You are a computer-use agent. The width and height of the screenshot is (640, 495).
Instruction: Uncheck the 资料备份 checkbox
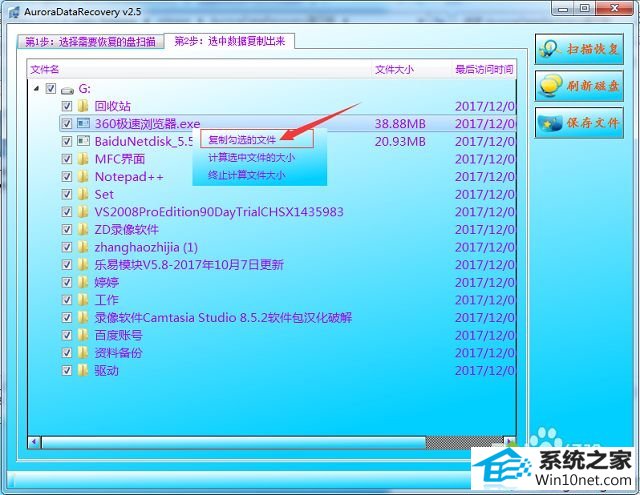click(x=67, y=353)
